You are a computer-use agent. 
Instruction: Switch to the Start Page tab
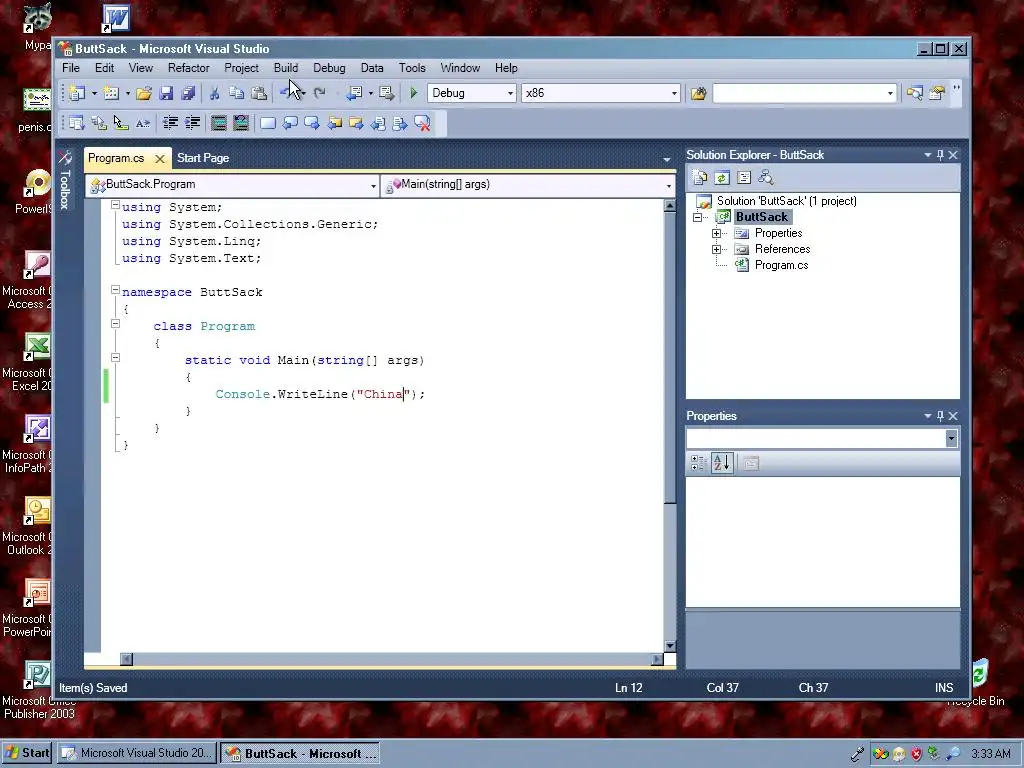coord(203,158)
